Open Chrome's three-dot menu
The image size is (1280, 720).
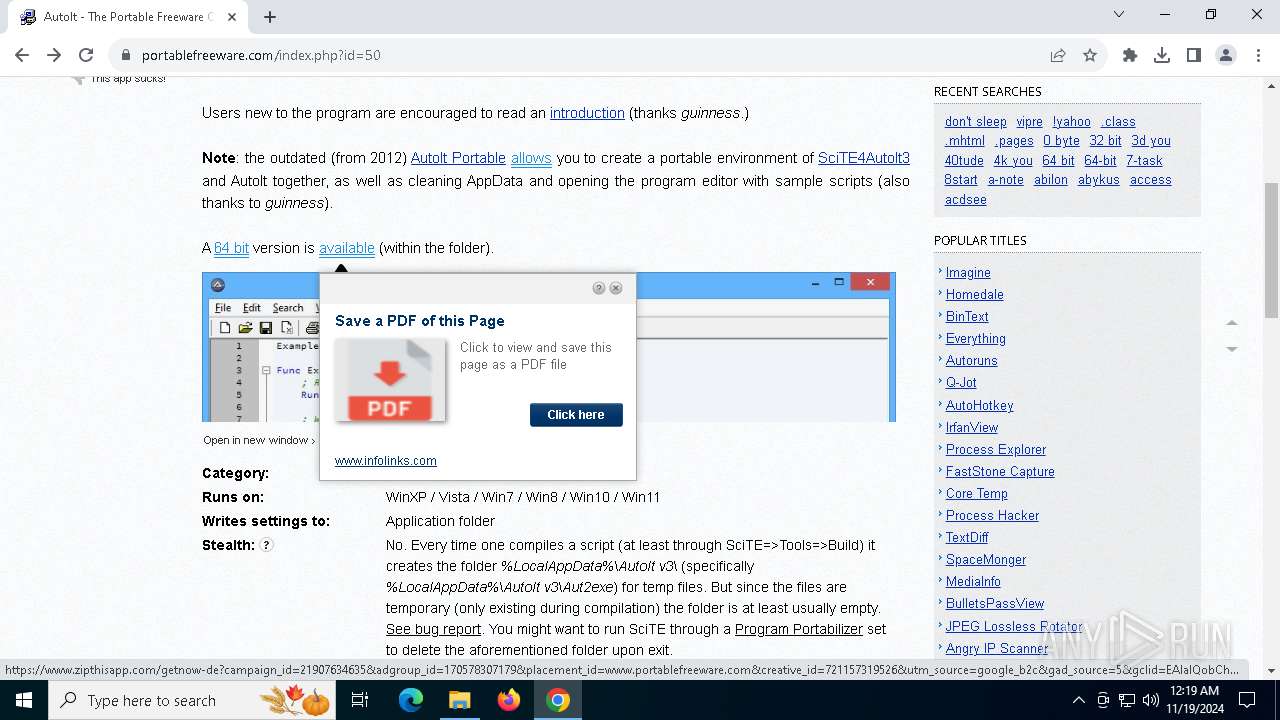tap(1258, 55)
